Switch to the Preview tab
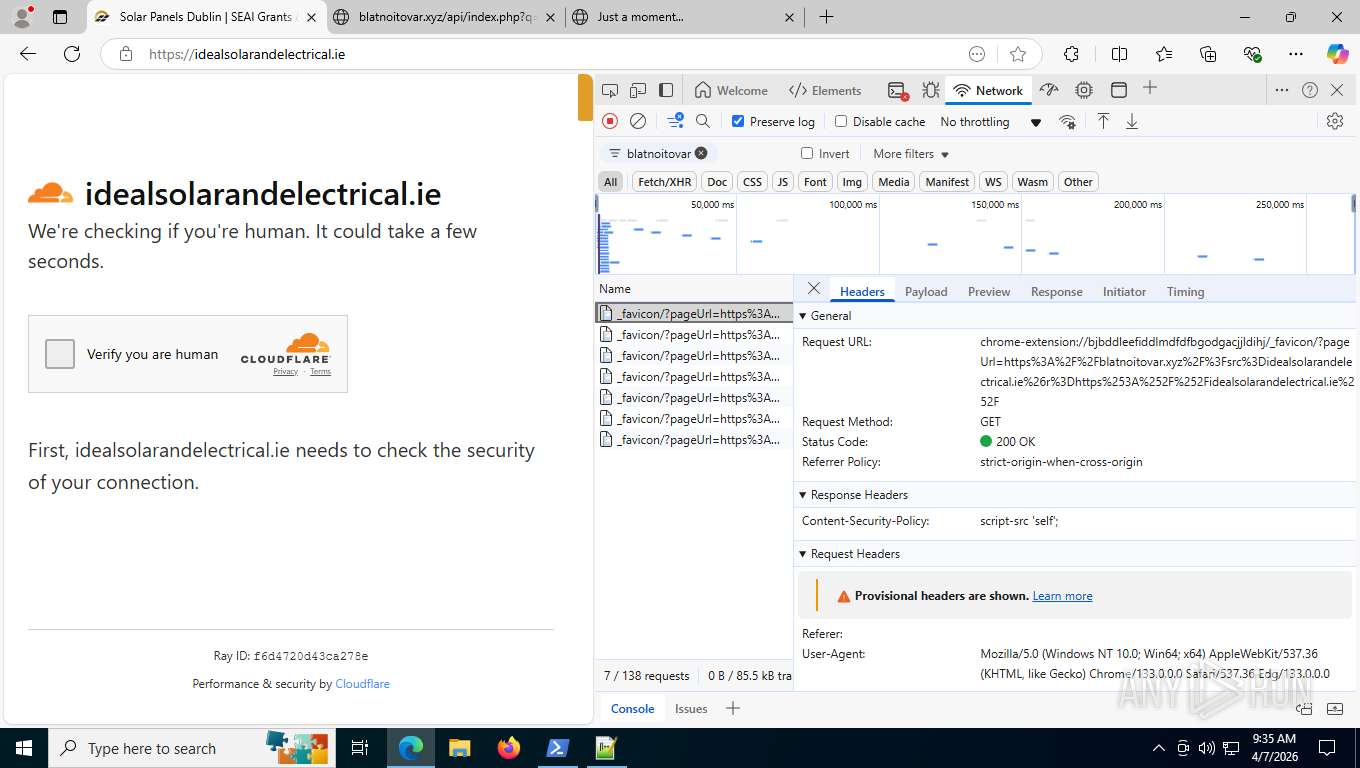 (x=989, y=291)
